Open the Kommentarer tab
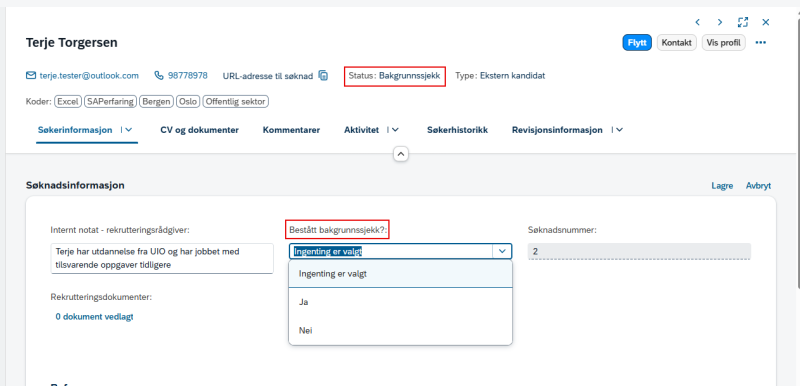 291,130
